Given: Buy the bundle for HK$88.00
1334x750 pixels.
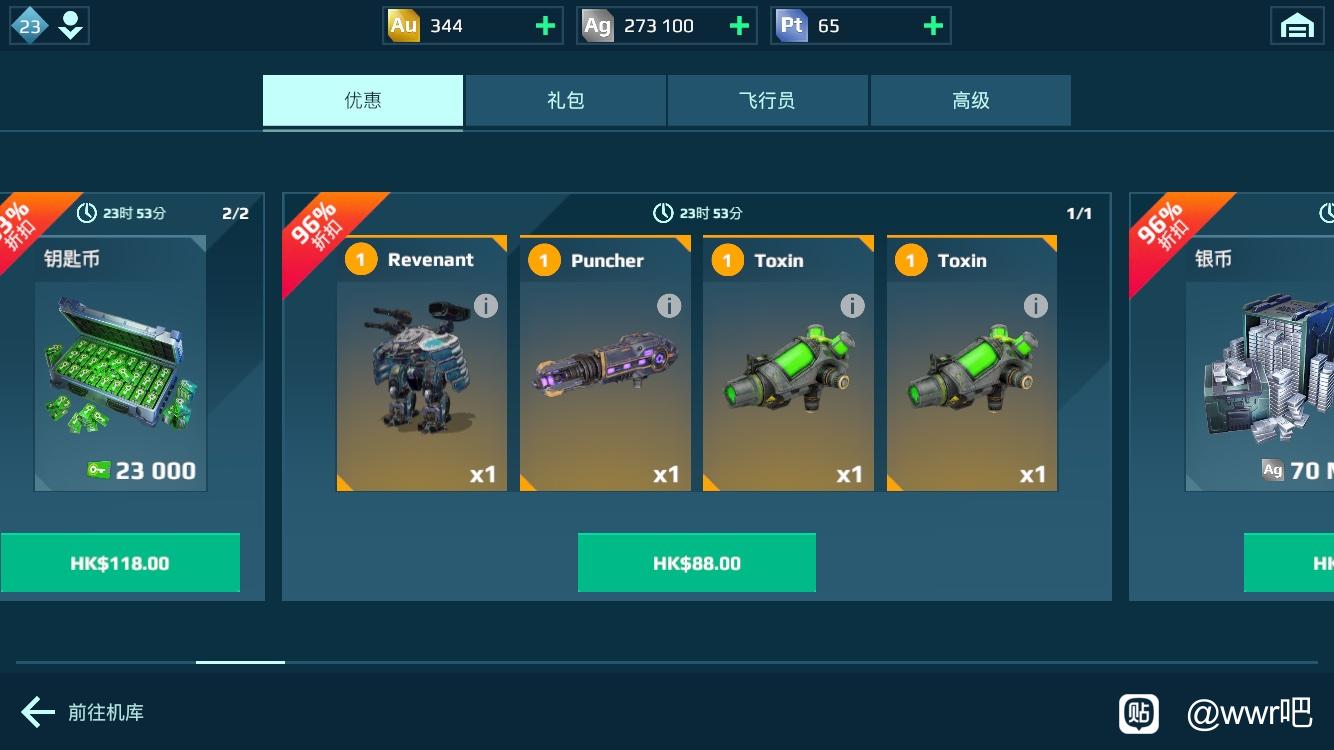Looking at the screenshot, I should pyautogui.click(x=697, y=563).
